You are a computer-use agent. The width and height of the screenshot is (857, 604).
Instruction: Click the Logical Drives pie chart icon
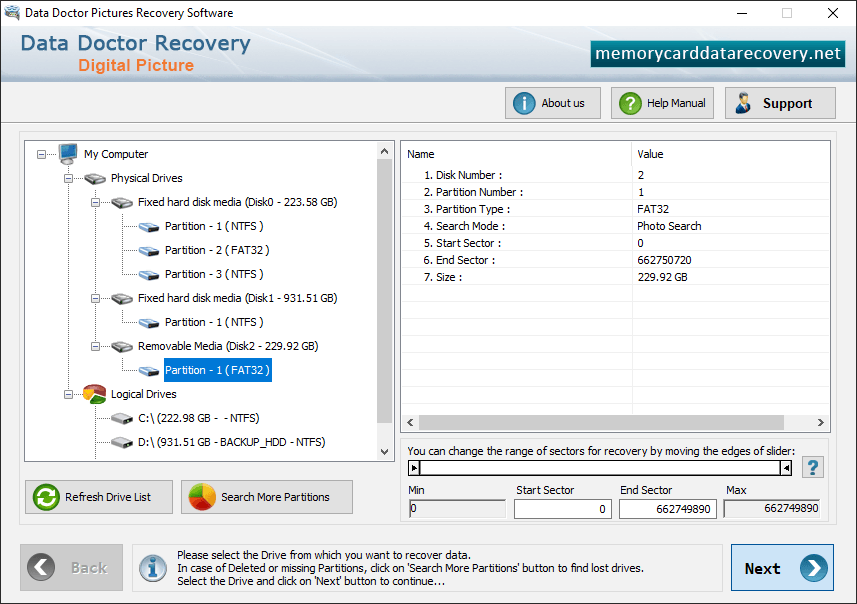(94, 394)
